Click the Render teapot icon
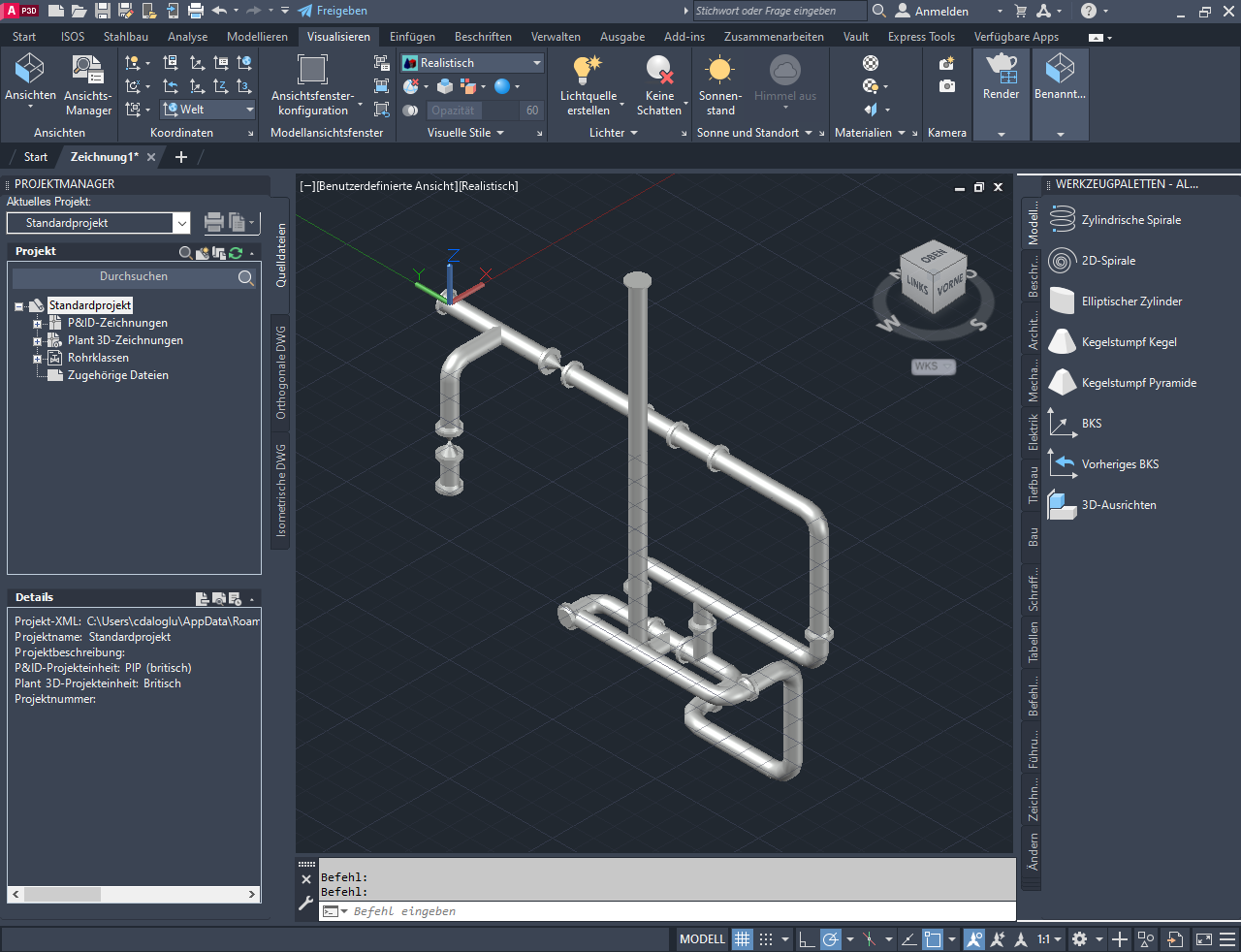Image resolution: width=1241 pixels, height=952 pixels. (1001, 68)
